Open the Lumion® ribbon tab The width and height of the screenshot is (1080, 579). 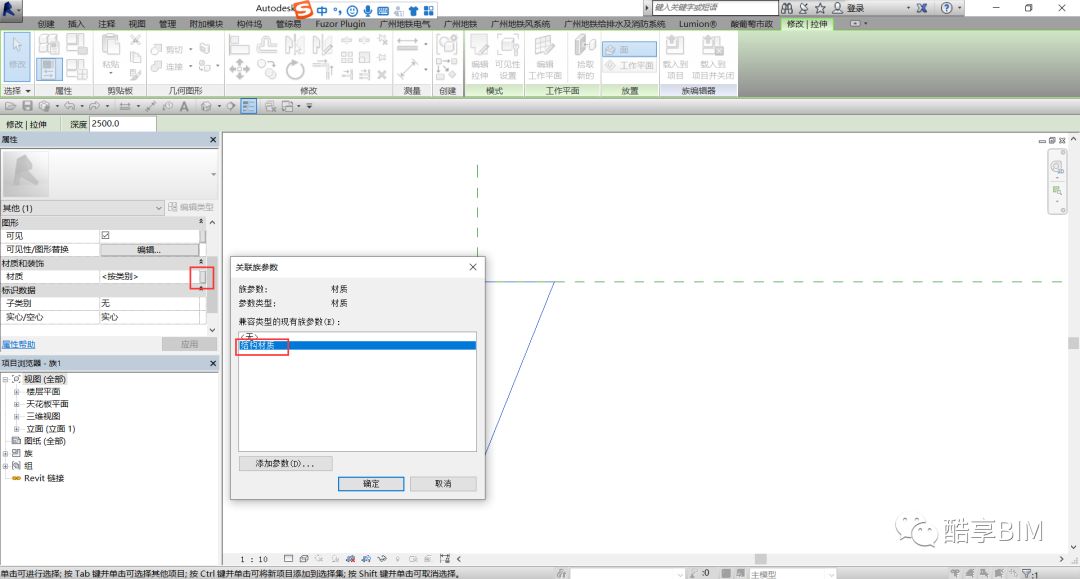[697, 24]
